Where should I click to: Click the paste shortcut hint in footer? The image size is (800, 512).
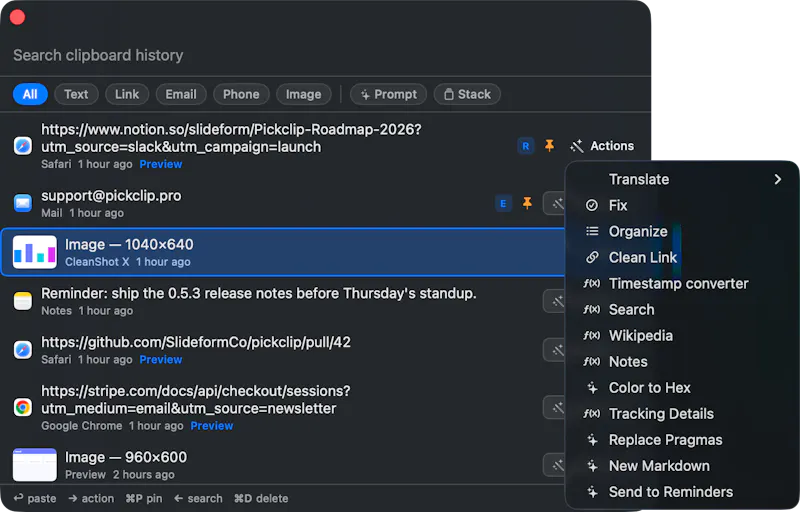35,498
